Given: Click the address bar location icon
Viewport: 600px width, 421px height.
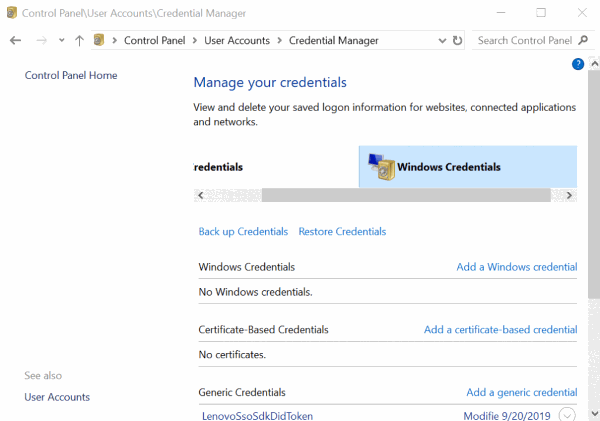Looking at the screenshot, I should (100, 41).
